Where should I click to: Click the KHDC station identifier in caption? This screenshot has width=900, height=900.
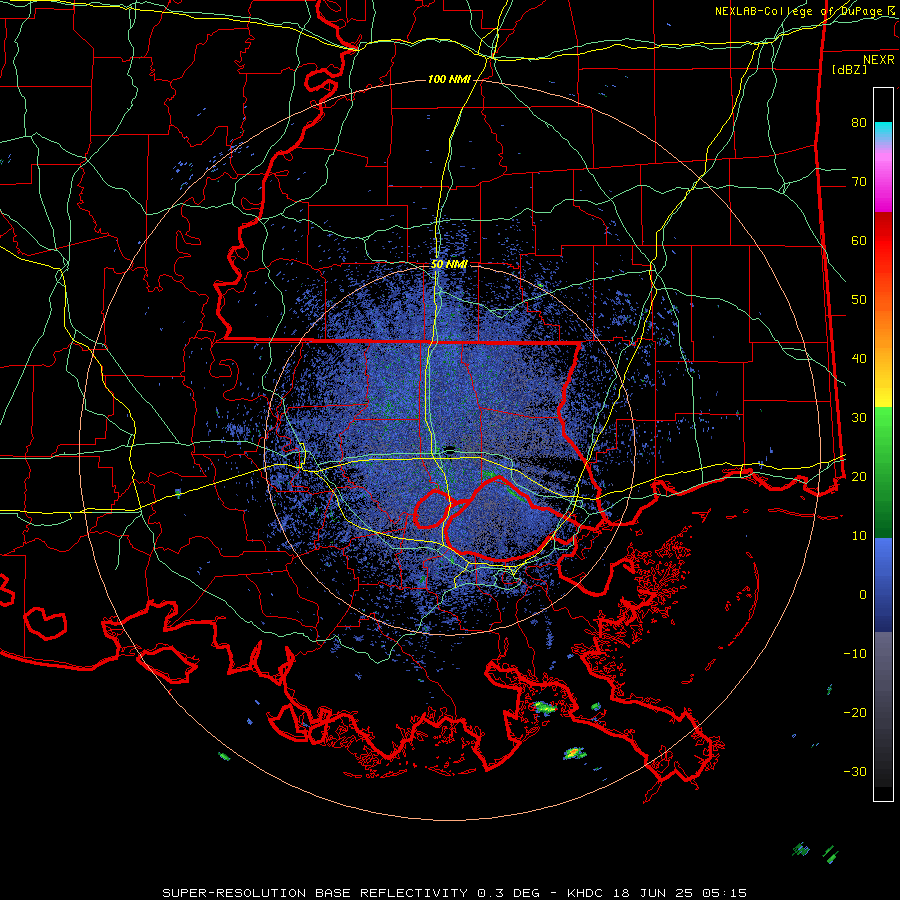585,893
